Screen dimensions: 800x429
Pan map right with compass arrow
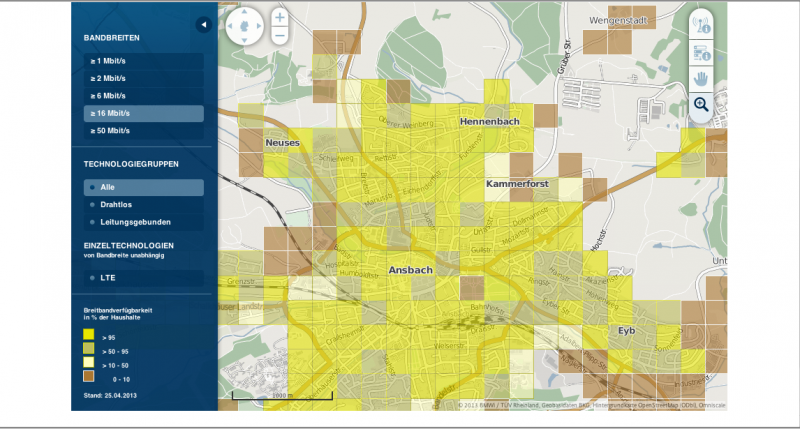tap(259, 27)
